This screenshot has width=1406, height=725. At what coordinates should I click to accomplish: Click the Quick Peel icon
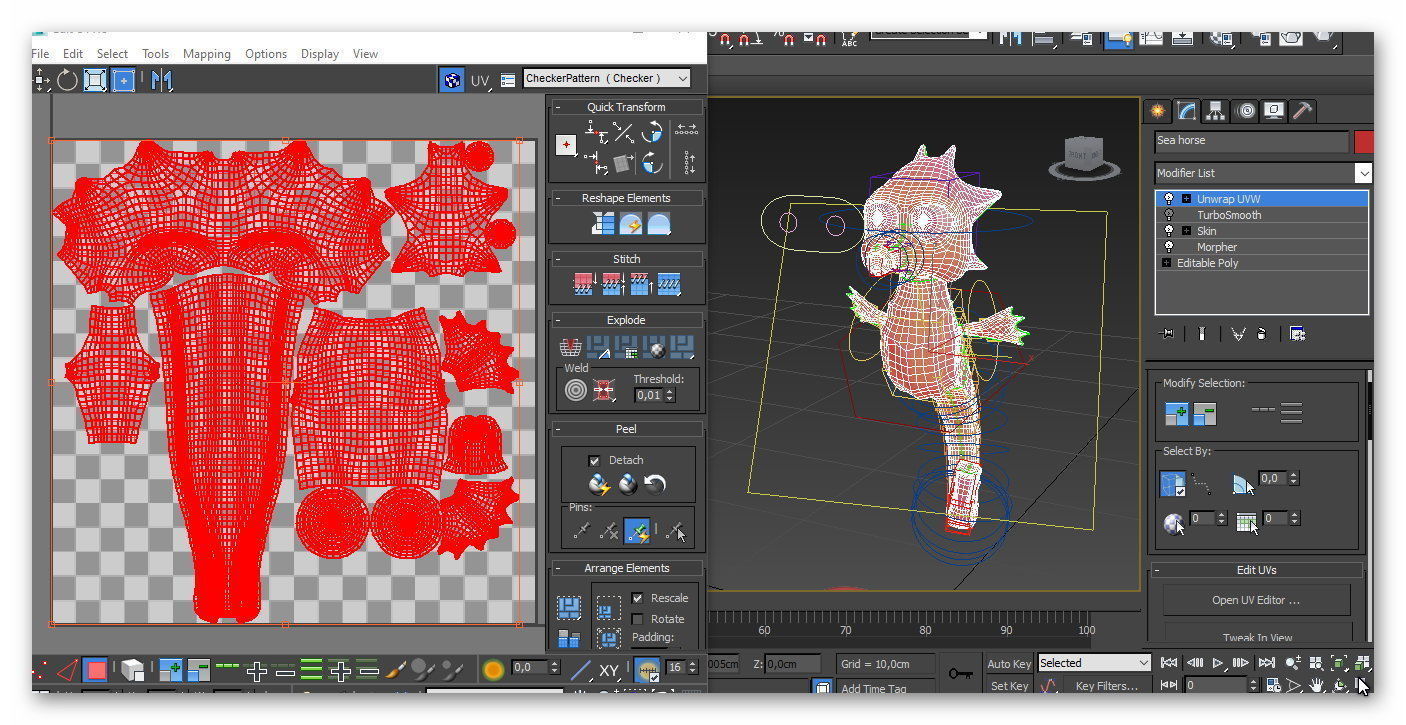coord(598,485)
